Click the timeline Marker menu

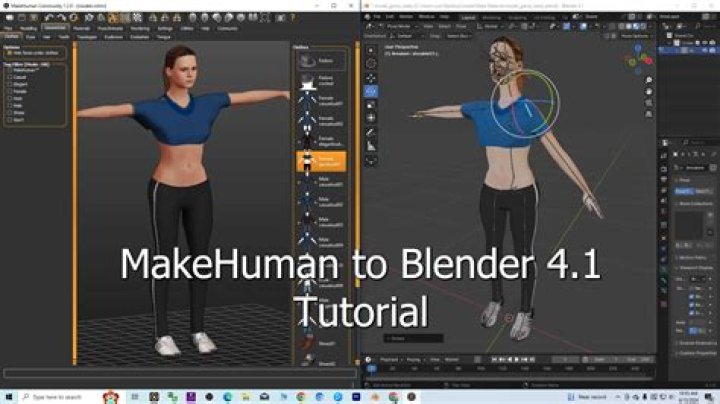452,359
